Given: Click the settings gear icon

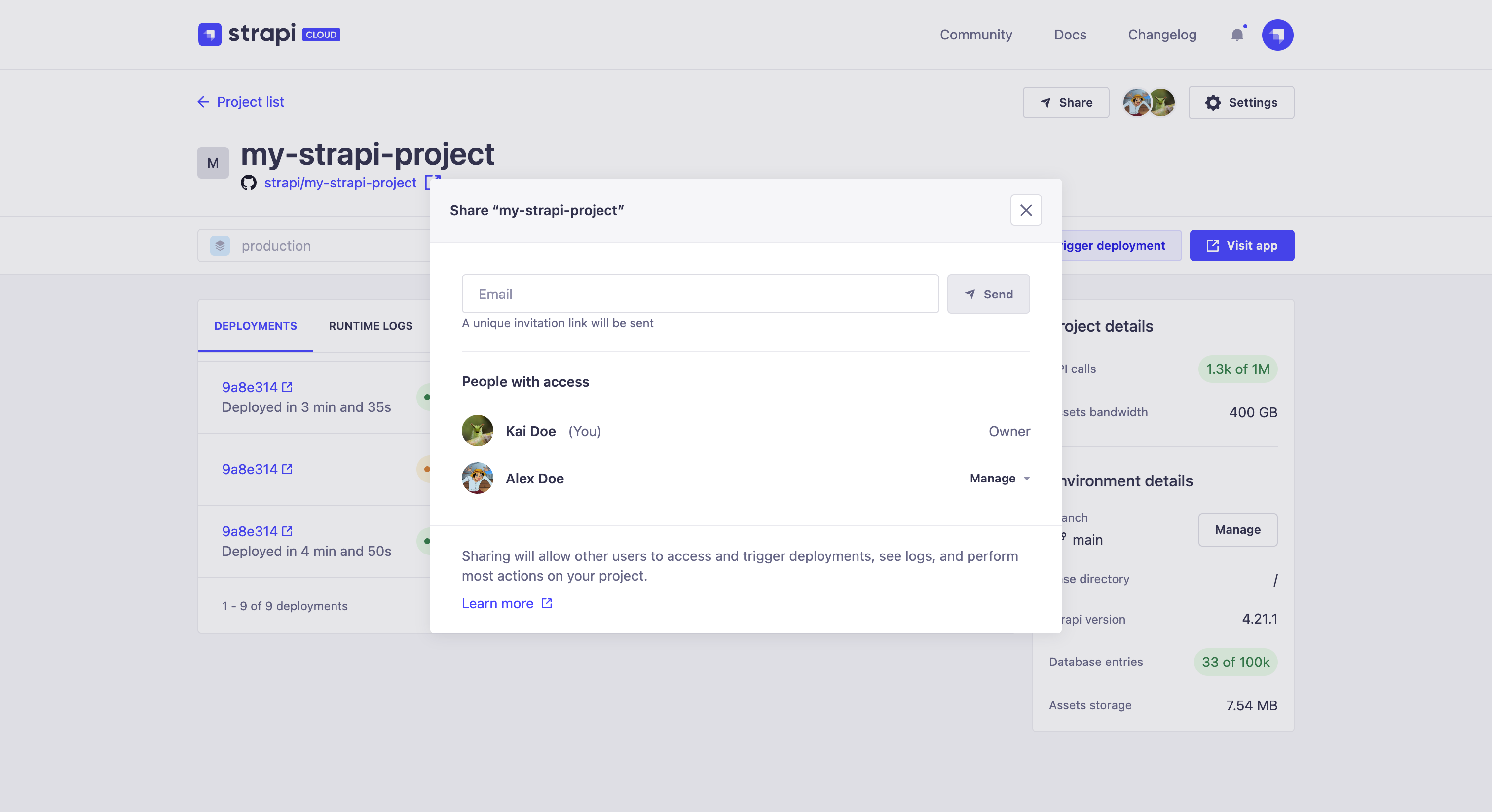Looking at the screenshot, I should pos(1213,102).
